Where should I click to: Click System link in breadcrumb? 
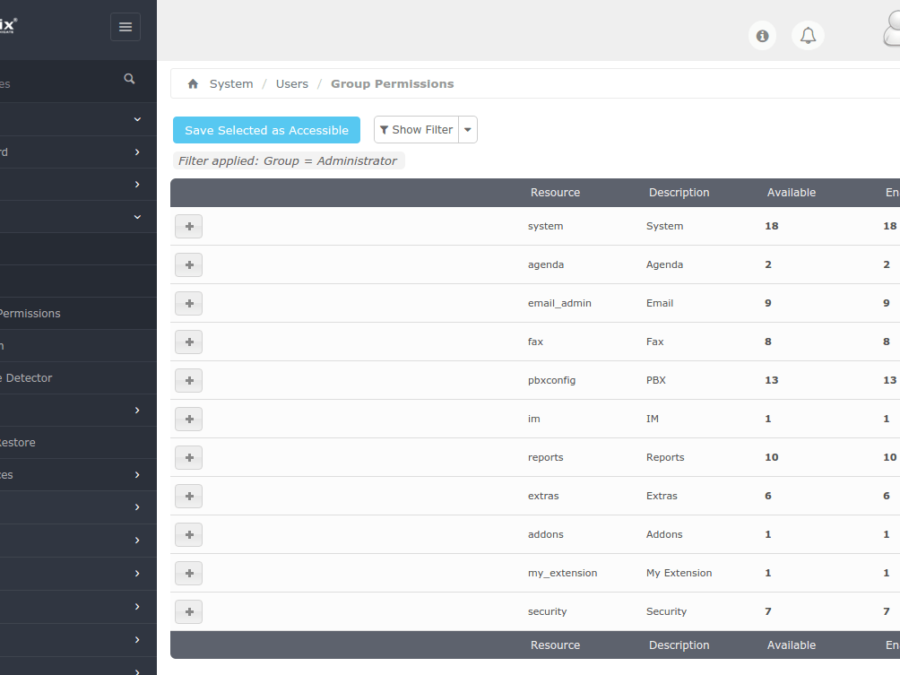[x=231, y=84]
